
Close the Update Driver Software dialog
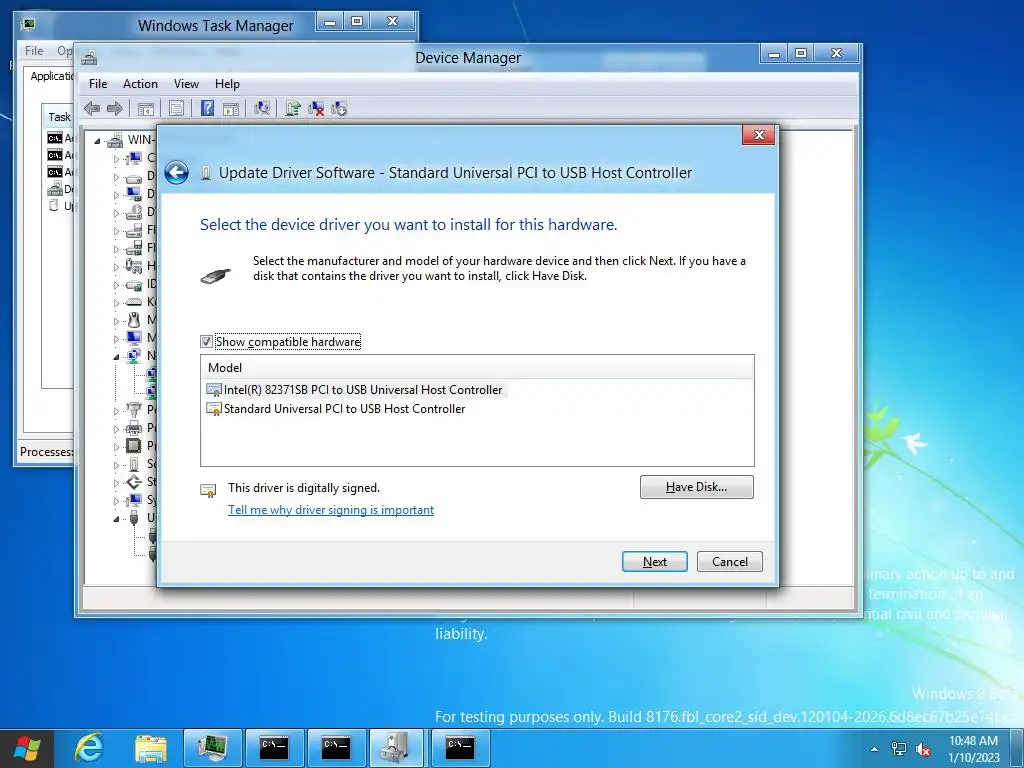[759, 135]
